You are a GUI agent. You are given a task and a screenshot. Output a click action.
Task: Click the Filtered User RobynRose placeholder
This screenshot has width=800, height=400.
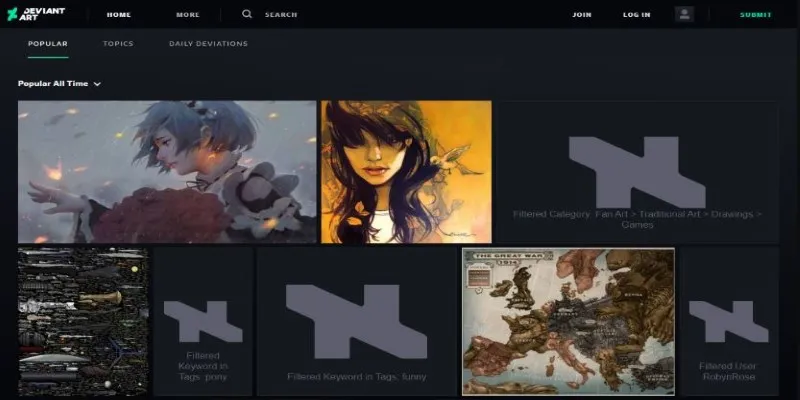click(729, 322)
